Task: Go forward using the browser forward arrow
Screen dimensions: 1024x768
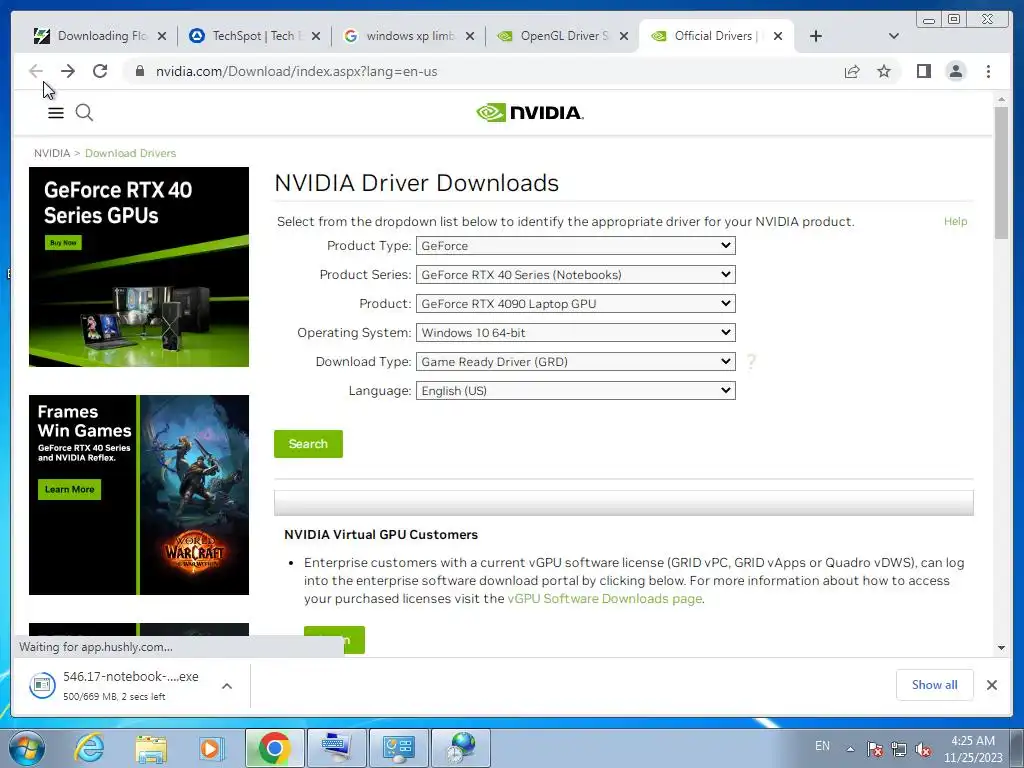Action: 68,71
